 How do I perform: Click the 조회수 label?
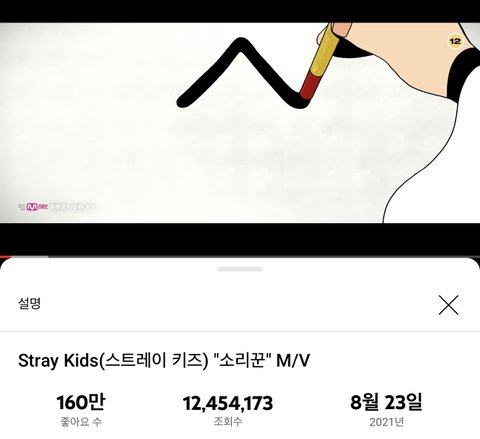coord(228,422)
